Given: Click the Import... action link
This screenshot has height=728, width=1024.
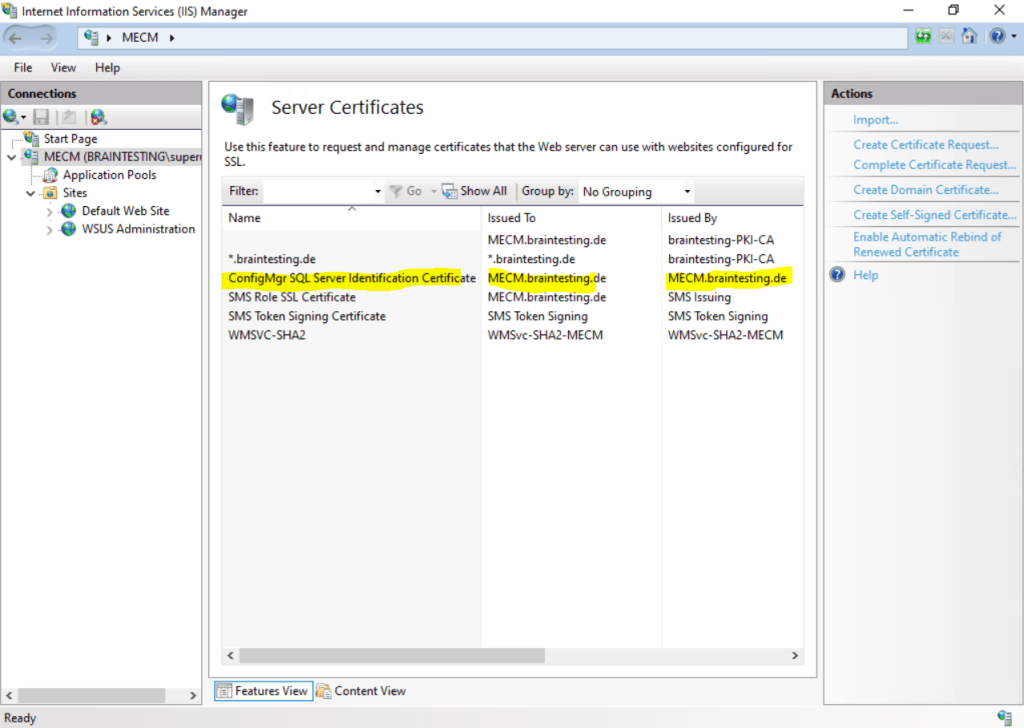Looking at the screenshot, I should coord(875,119).
